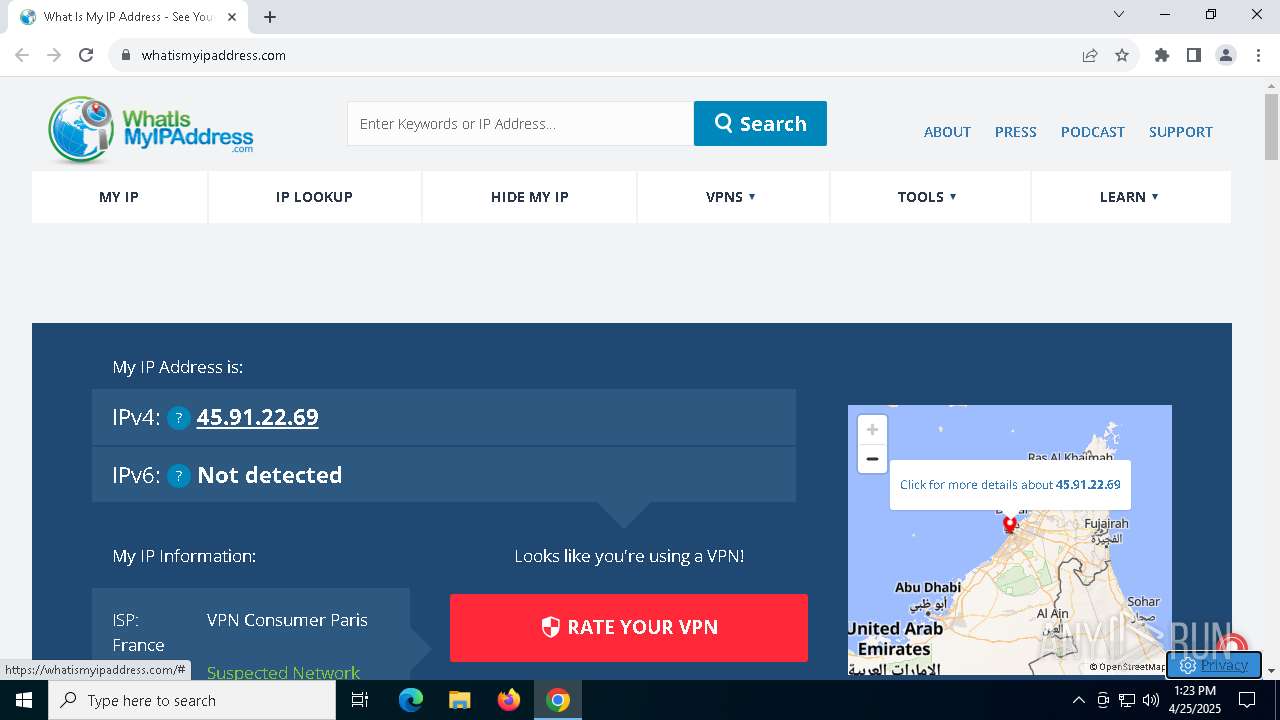Show hidden system tray icons
Viewport: 1280px width, 720px height.
pyautogui.click(x=1078, y=700)
